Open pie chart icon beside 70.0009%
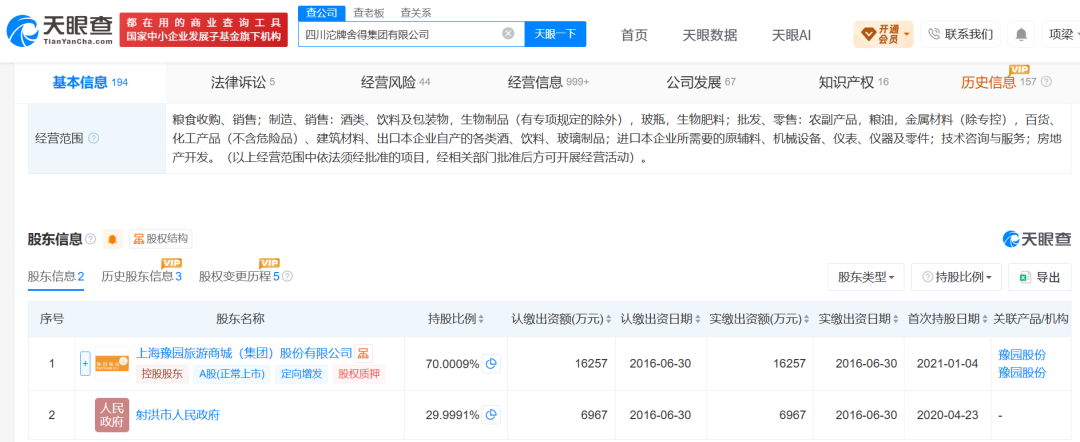Viewport: 1080px width, 442px height. (x=491, y=364)
